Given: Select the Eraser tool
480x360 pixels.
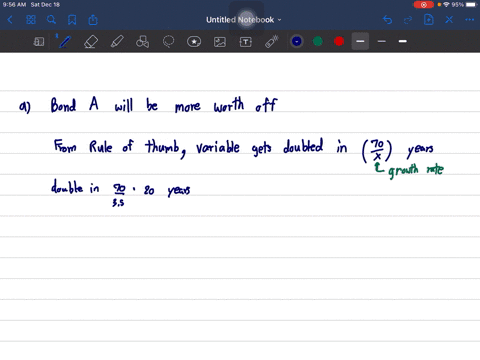Looking at the screenshot, I should point(91,42).
